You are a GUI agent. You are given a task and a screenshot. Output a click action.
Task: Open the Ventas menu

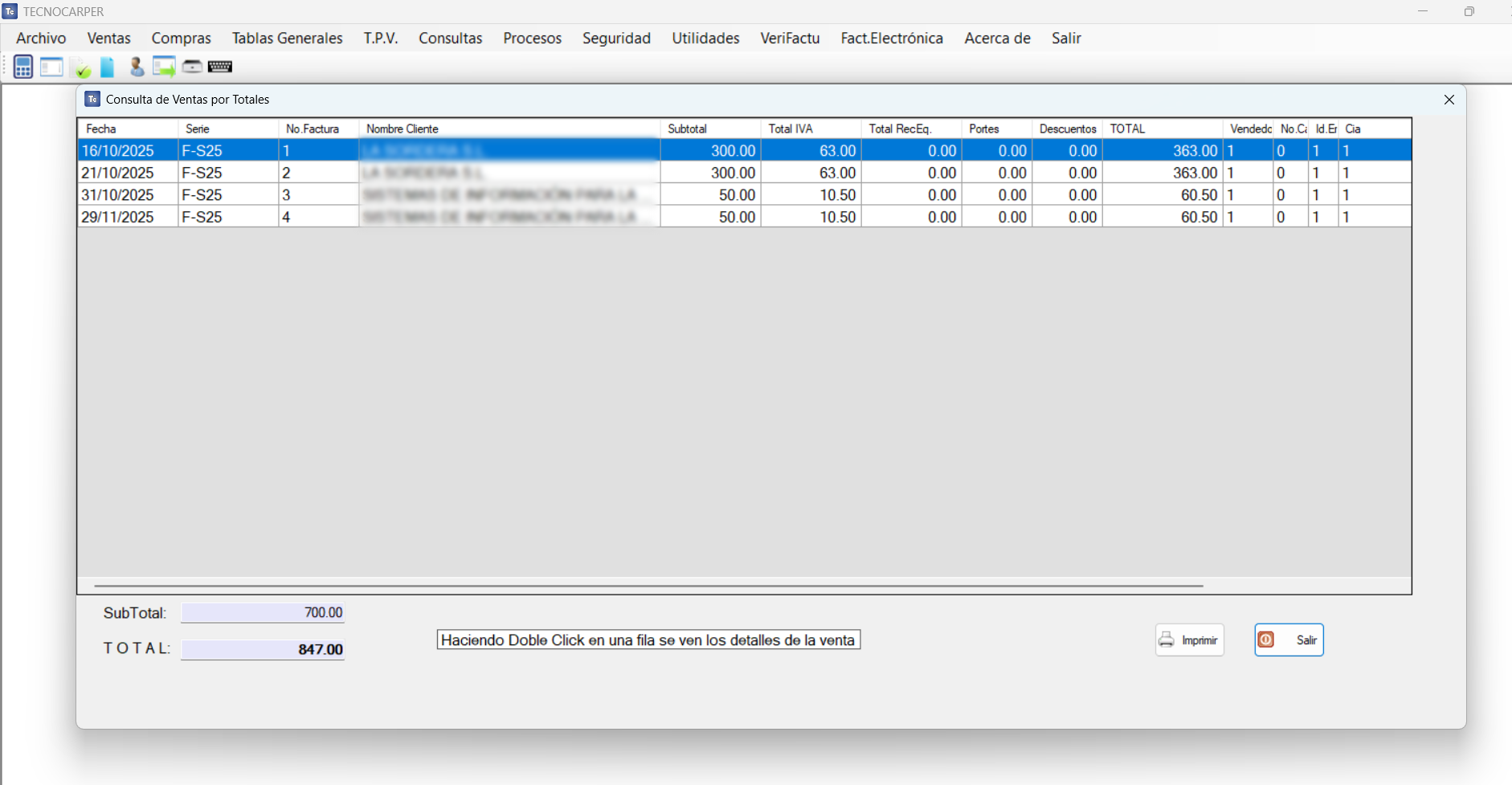pos(108,39)
